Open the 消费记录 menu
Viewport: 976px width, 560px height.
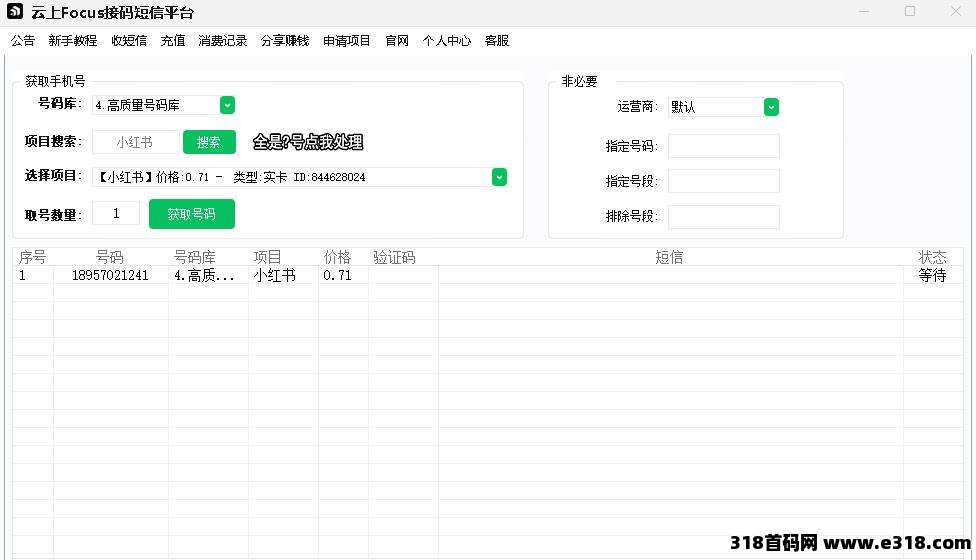point(223,40)
